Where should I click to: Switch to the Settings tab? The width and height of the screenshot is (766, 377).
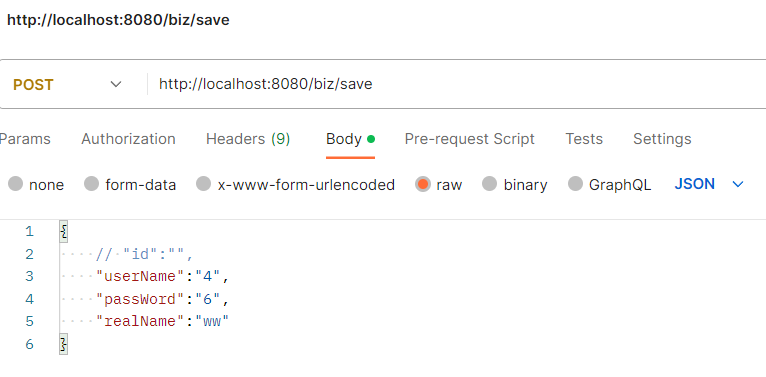tap(662, 139)
